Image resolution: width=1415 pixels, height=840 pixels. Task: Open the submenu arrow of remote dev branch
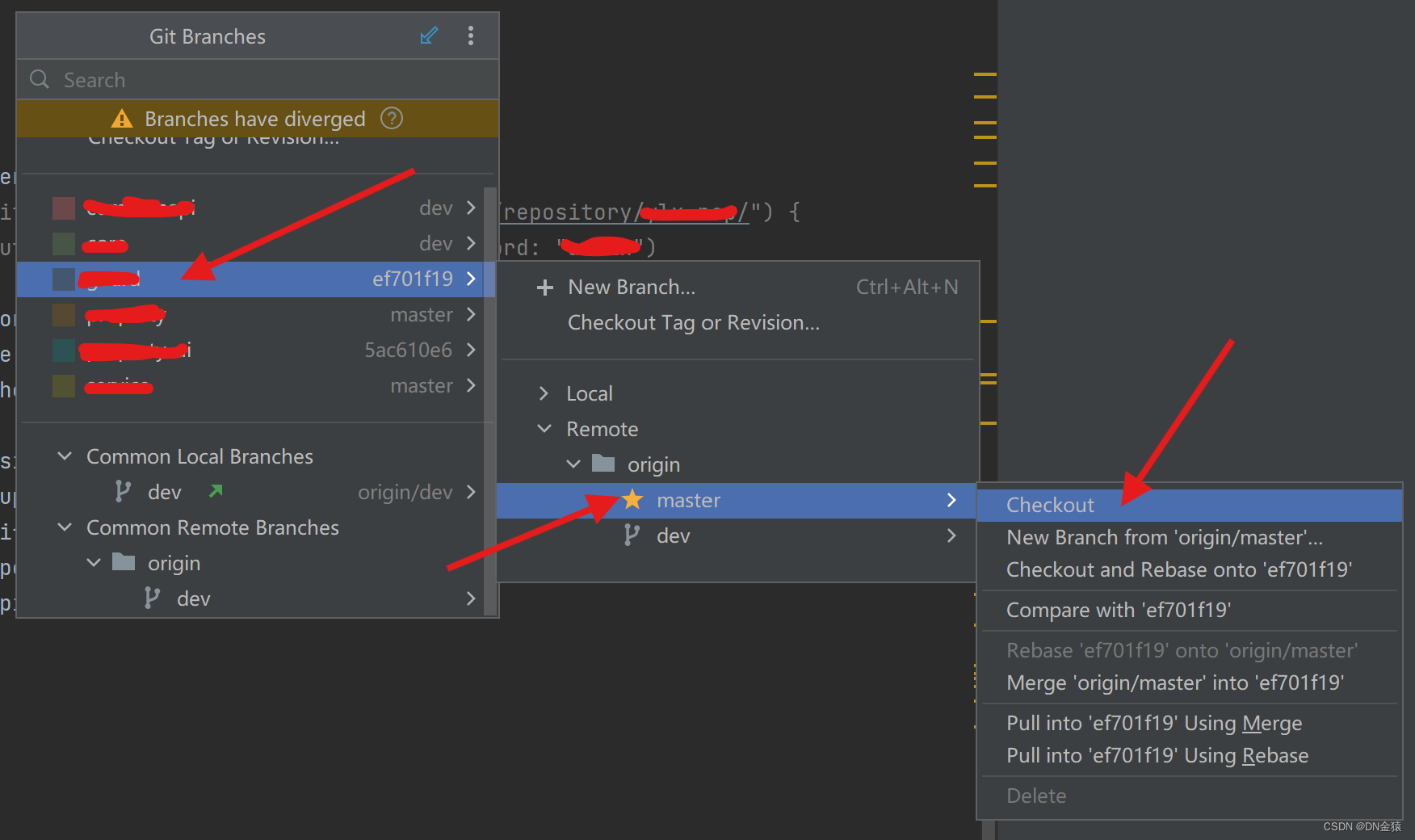point(951,535)
